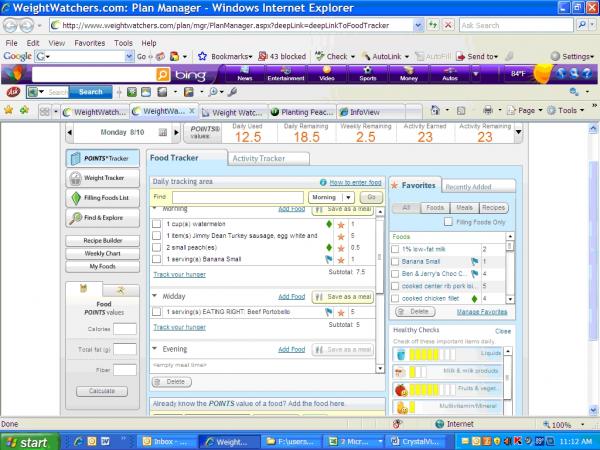Open the address bar URL dropdown
Screen dimensions: 600x450
[x=418, y=25]
